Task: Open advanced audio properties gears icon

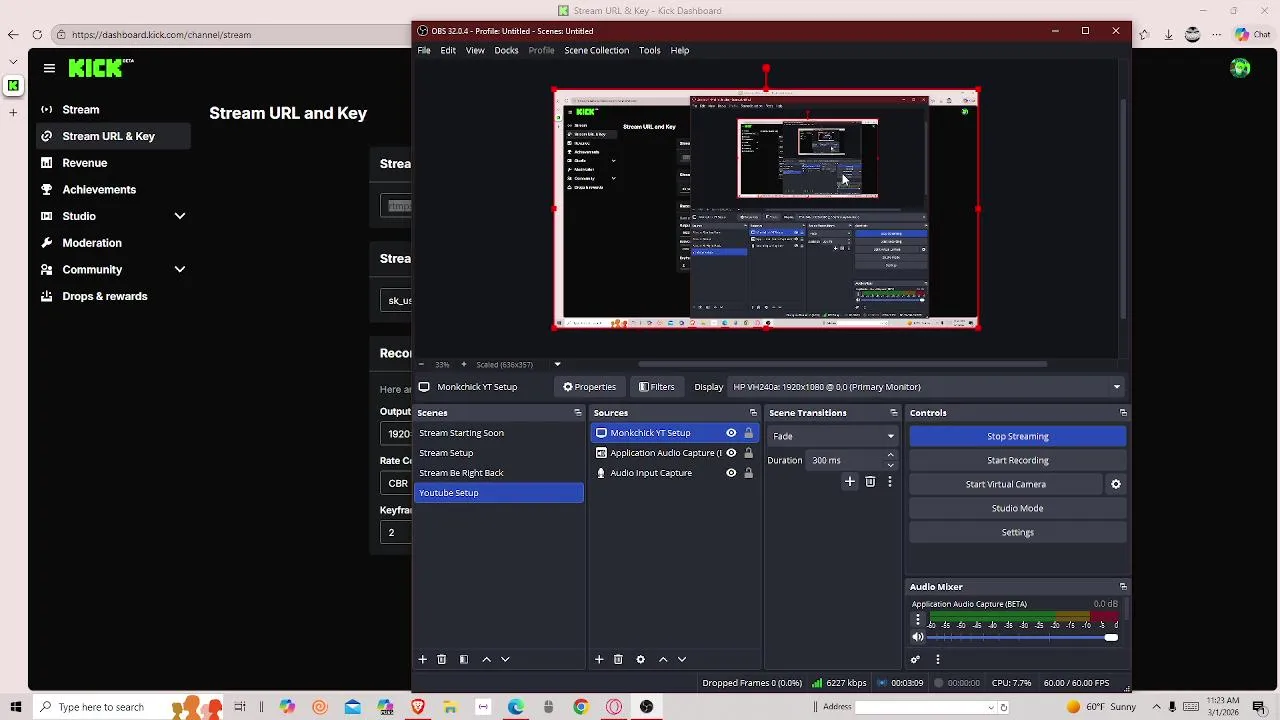Action: coord(915,660)
